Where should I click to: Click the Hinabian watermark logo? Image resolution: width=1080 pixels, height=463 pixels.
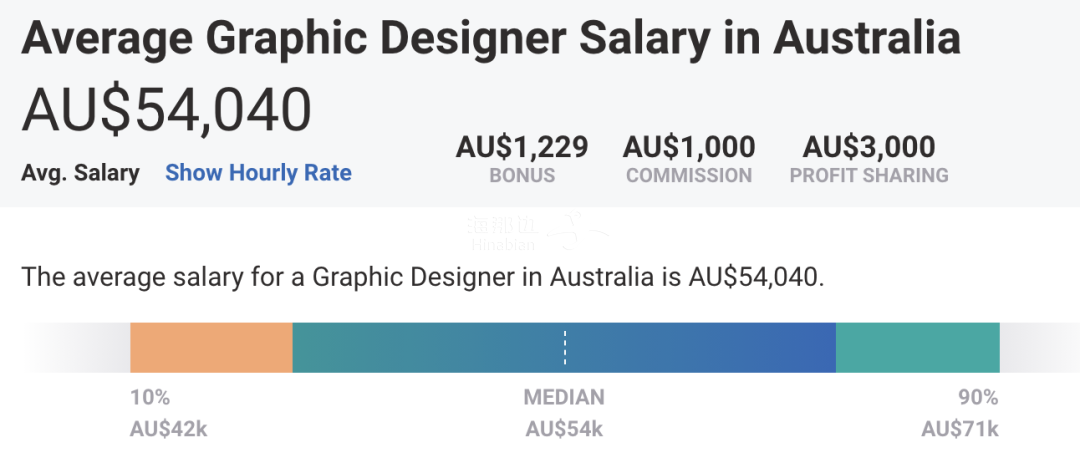537,232
